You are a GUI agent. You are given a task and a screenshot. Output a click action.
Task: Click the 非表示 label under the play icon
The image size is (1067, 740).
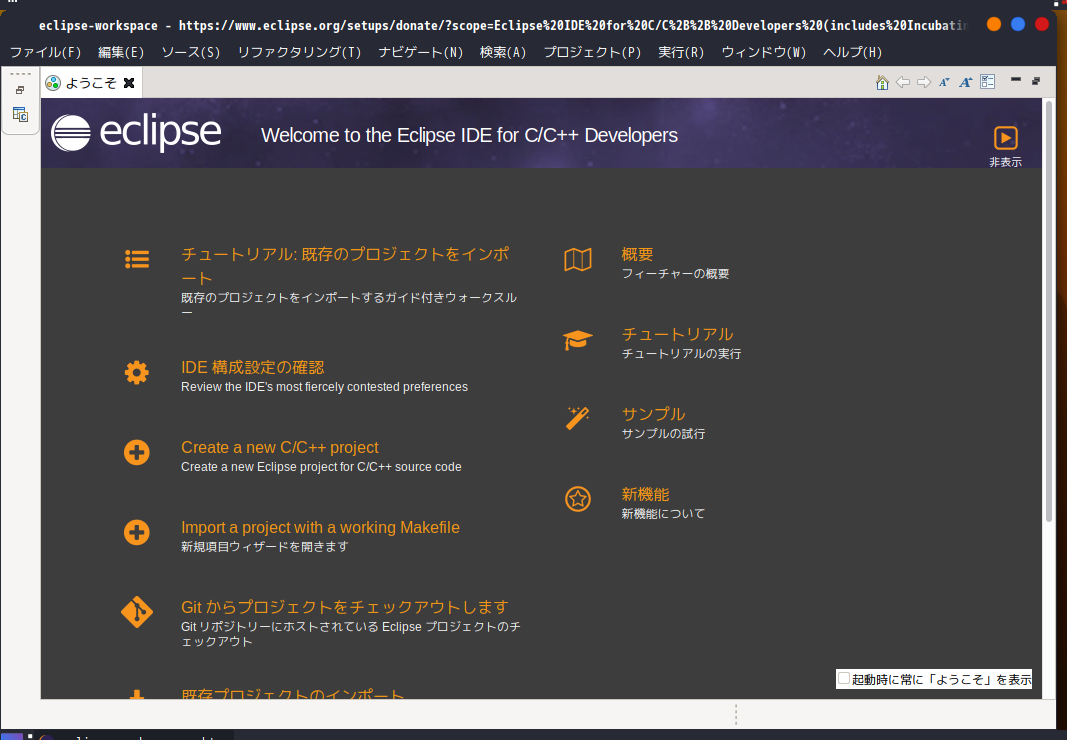pos(1005,162)
